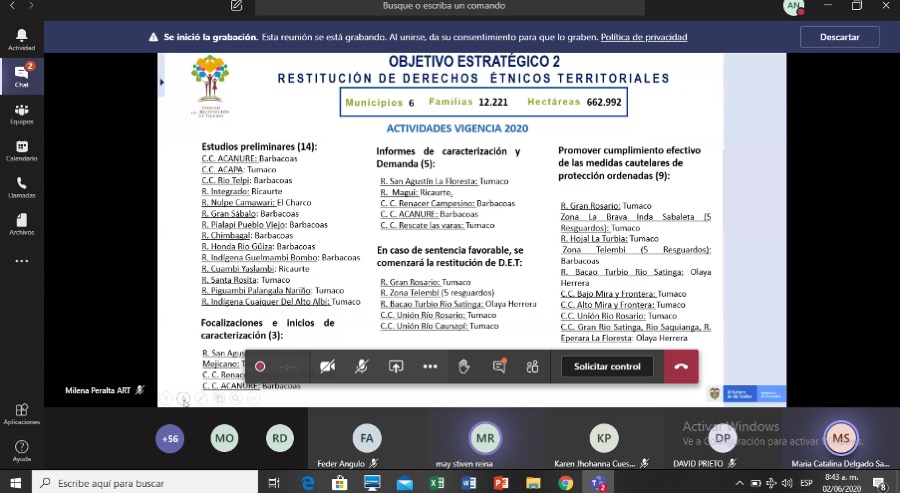Dismiss the recording banner with Descartar
Viewport: 900px width, 493px height.
[x=840, y=37]
